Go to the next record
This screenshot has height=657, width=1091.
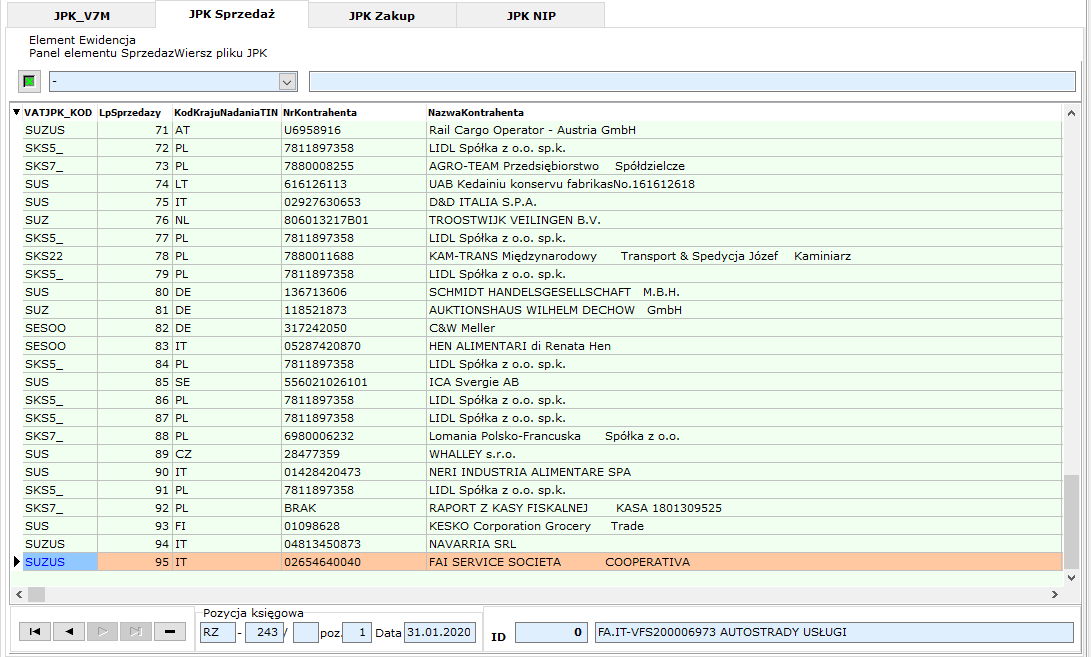pos(102,631)
